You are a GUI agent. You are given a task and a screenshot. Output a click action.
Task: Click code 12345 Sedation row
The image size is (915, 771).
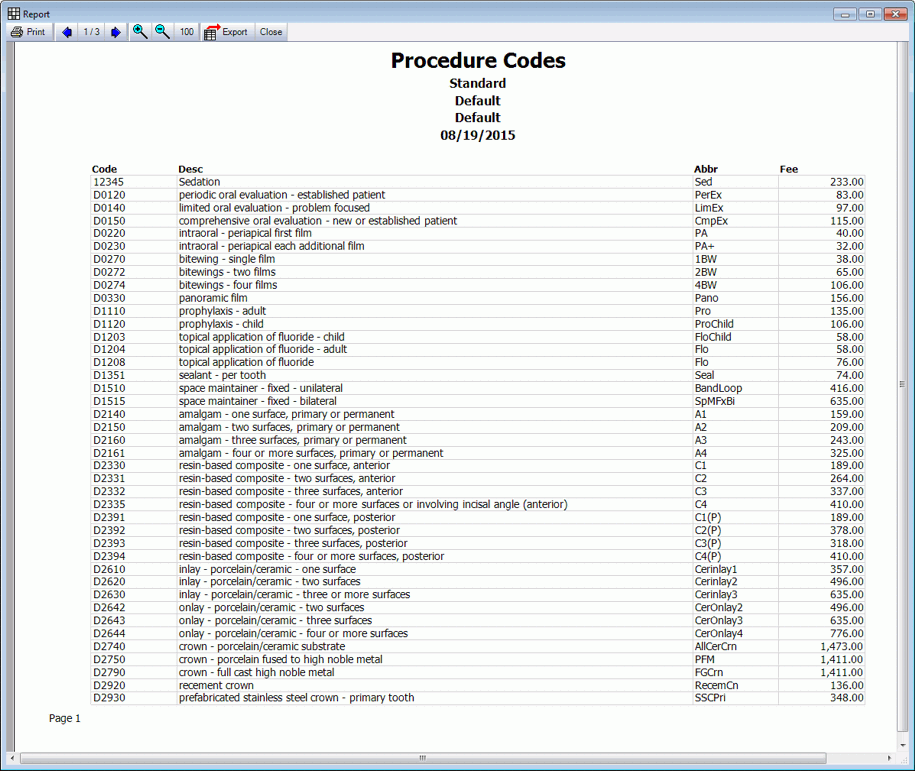477,182
